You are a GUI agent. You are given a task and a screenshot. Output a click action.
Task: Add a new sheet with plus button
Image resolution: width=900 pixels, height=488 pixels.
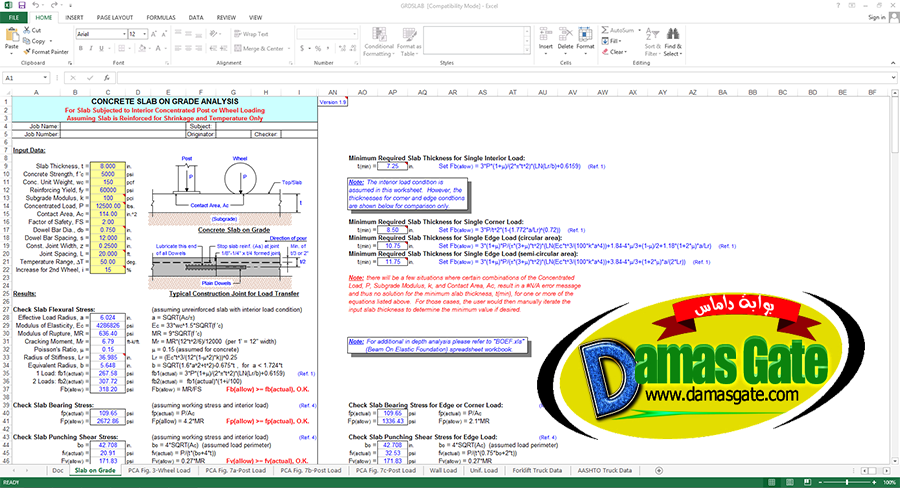[659, 470]
